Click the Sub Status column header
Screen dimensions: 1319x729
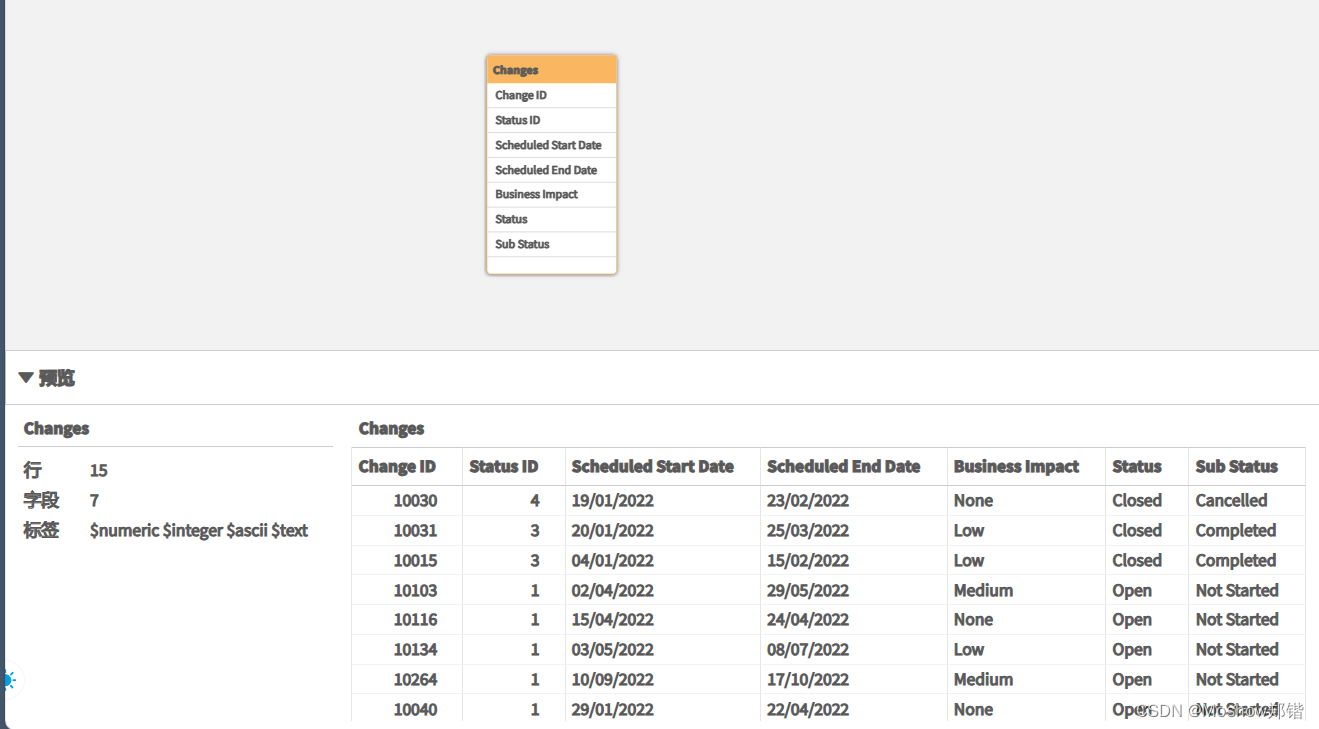click(x=1235, y=466)
